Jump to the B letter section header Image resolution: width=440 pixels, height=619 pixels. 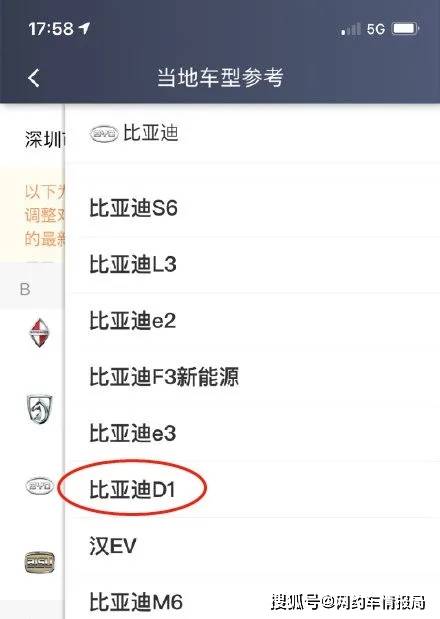pos(25,289)
